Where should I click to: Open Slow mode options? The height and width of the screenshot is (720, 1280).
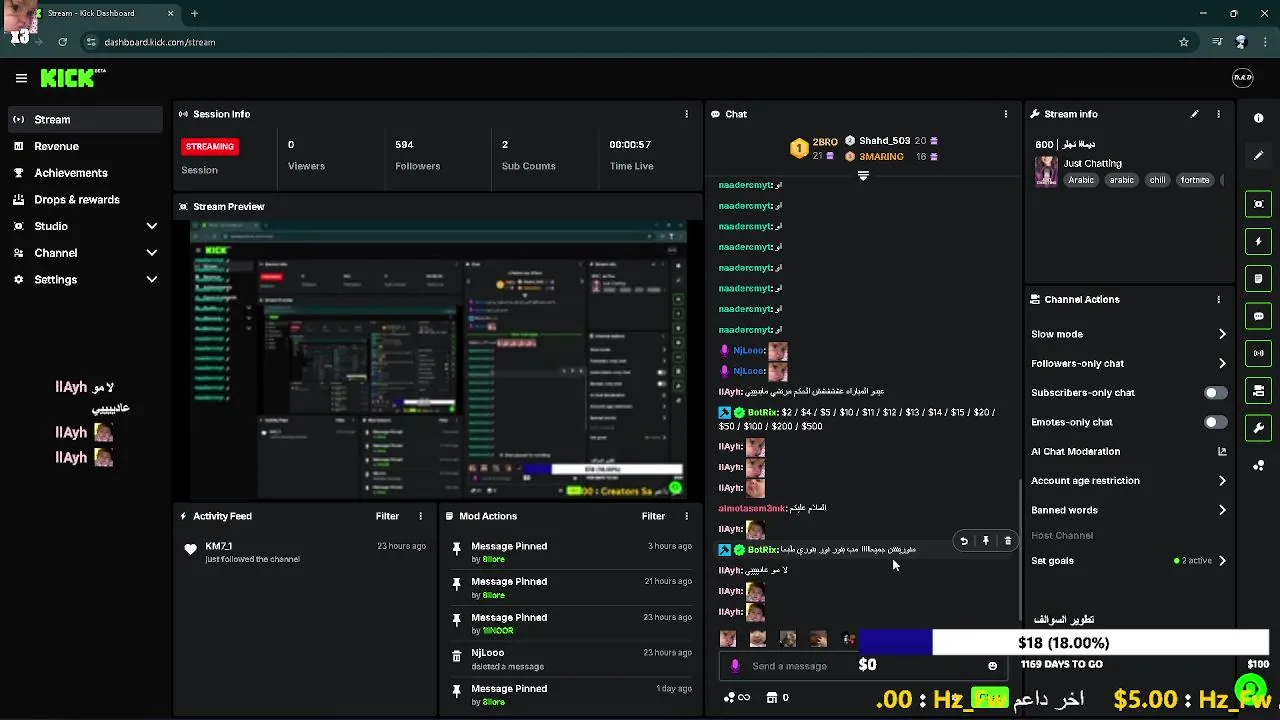pyautogui.click(x=1128, y=334)
